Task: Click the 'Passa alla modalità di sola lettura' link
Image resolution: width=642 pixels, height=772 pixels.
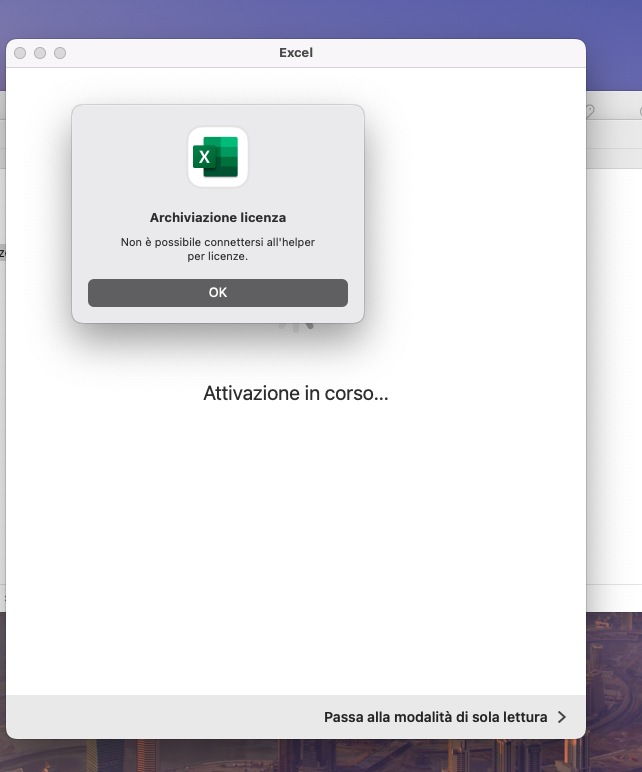Action: coord(435,717)
